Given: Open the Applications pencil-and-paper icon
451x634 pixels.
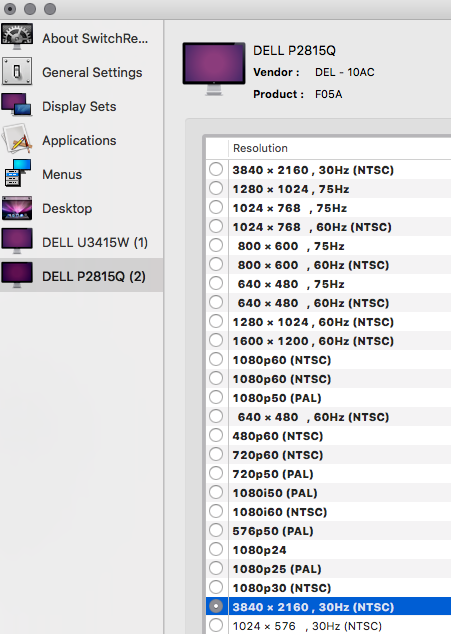Looking at the screenshot, I should tap(17, 139).
